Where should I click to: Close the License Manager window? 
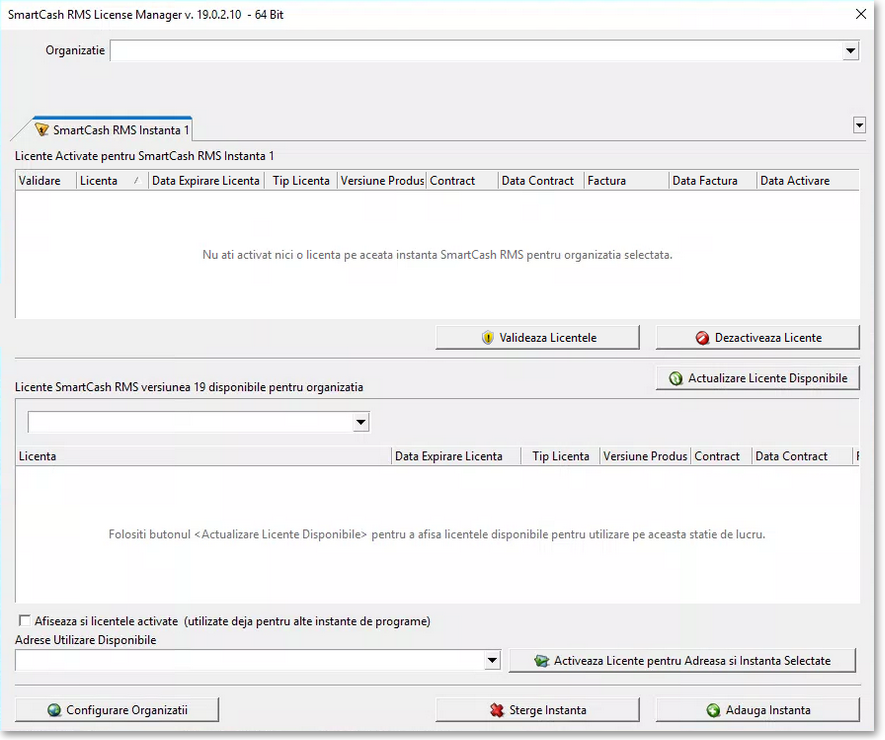(861, 14)
